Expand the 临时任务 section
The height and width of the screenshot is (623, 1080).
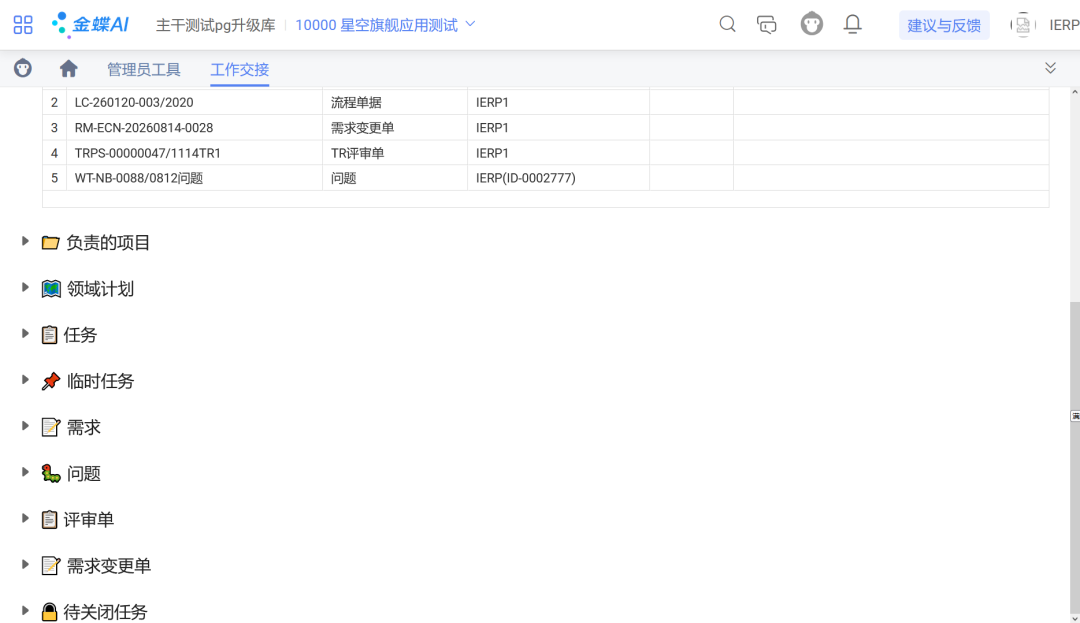point(25,380)
